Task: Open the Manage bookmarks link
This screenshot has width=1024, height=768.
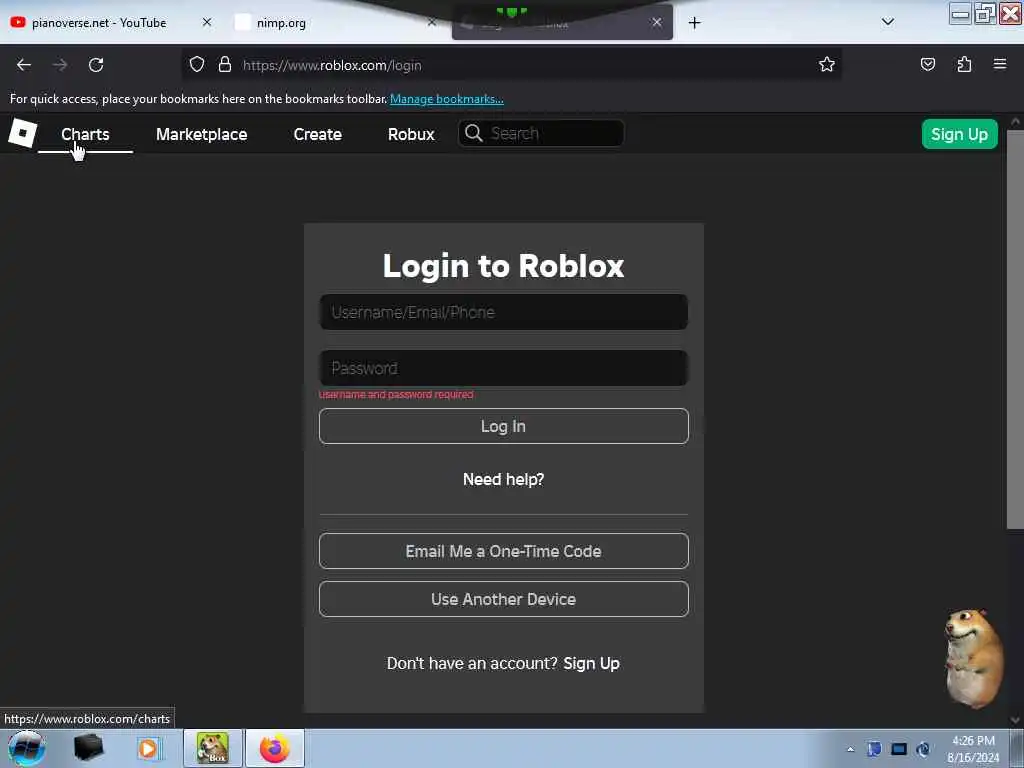Action: click(447, 99)
